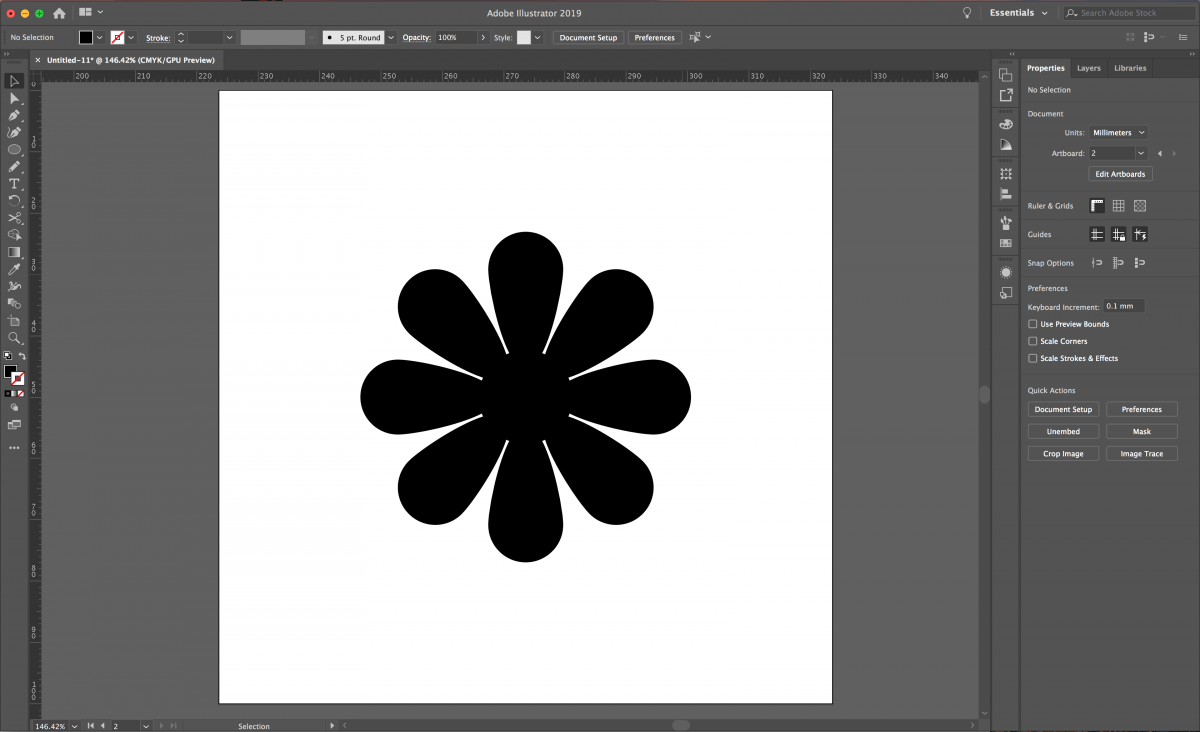This screenshot has width=1200, height=732.
Task: Switch to the Libraries tab
Action: pos(1130,68)
